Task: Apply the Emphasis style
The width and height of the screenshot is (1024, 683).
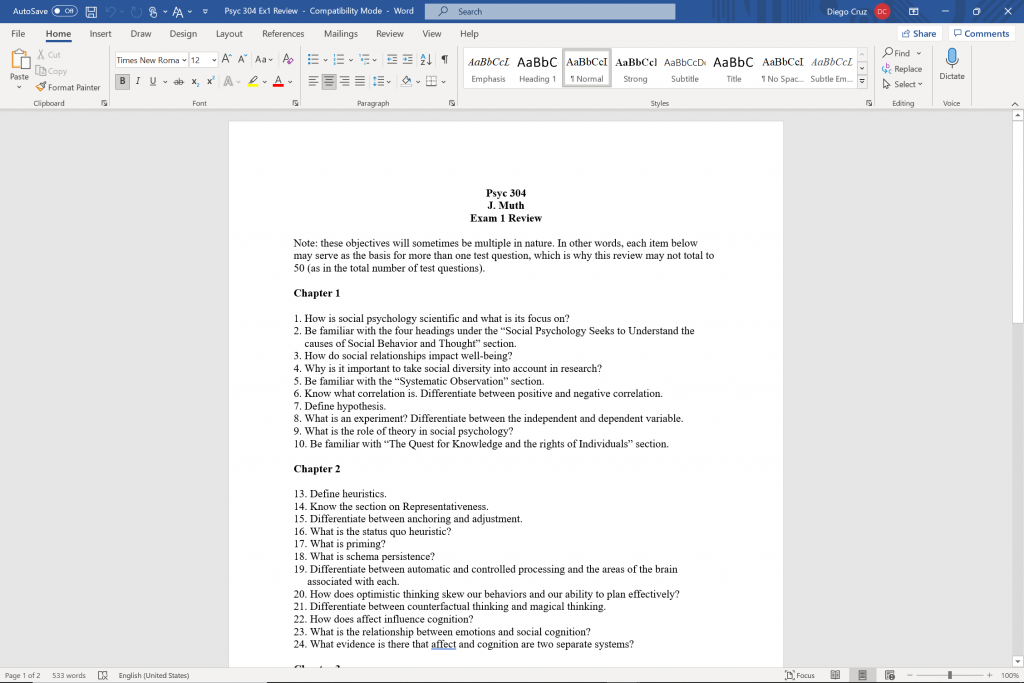Action: 488,68
